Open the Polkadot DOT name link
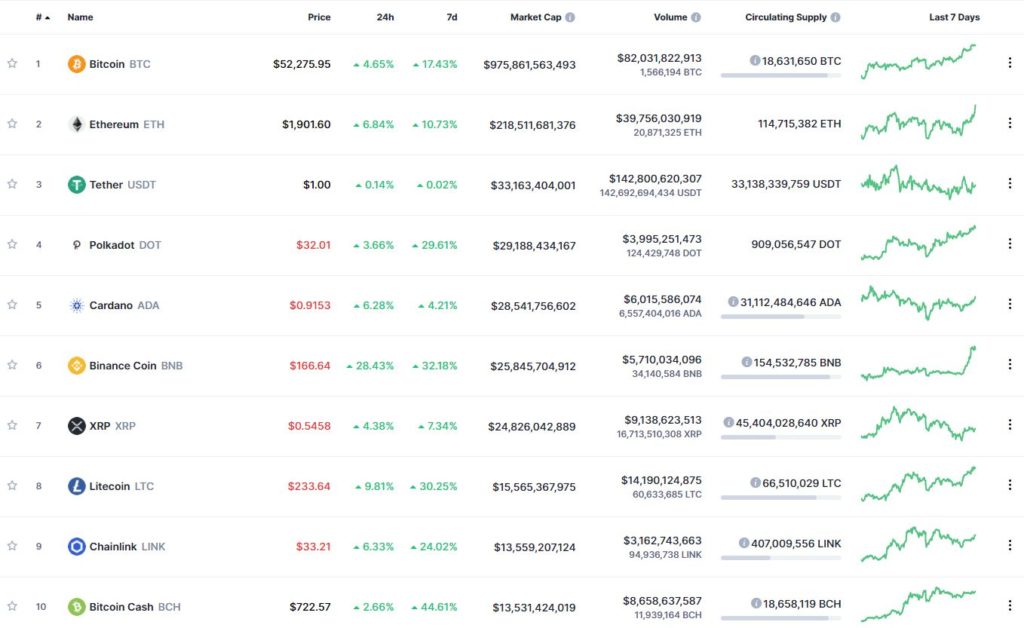Image resolution: width=1024 pixels, height=628 pixels. click(125, 245)
